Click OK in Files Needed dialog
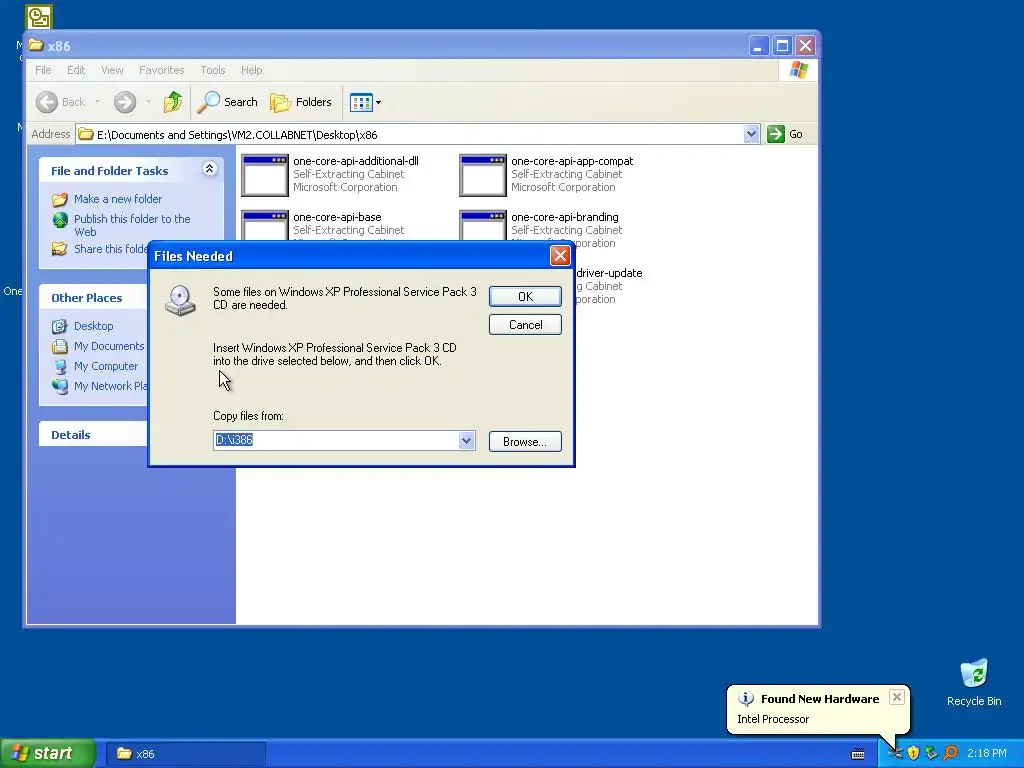Screen dimensions: 1024x768 525,296
